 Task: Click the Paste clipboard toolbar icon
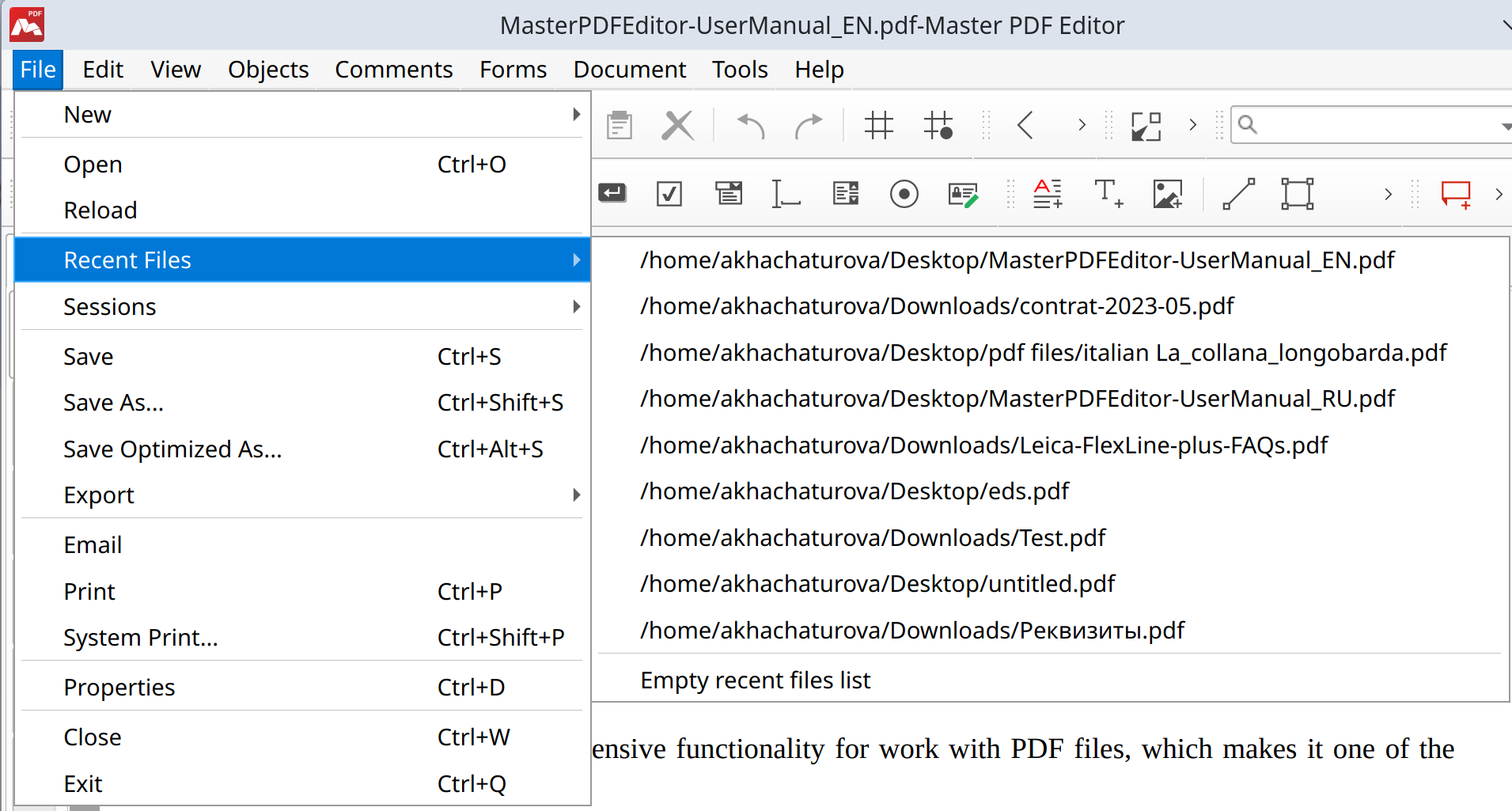[620, 125]
